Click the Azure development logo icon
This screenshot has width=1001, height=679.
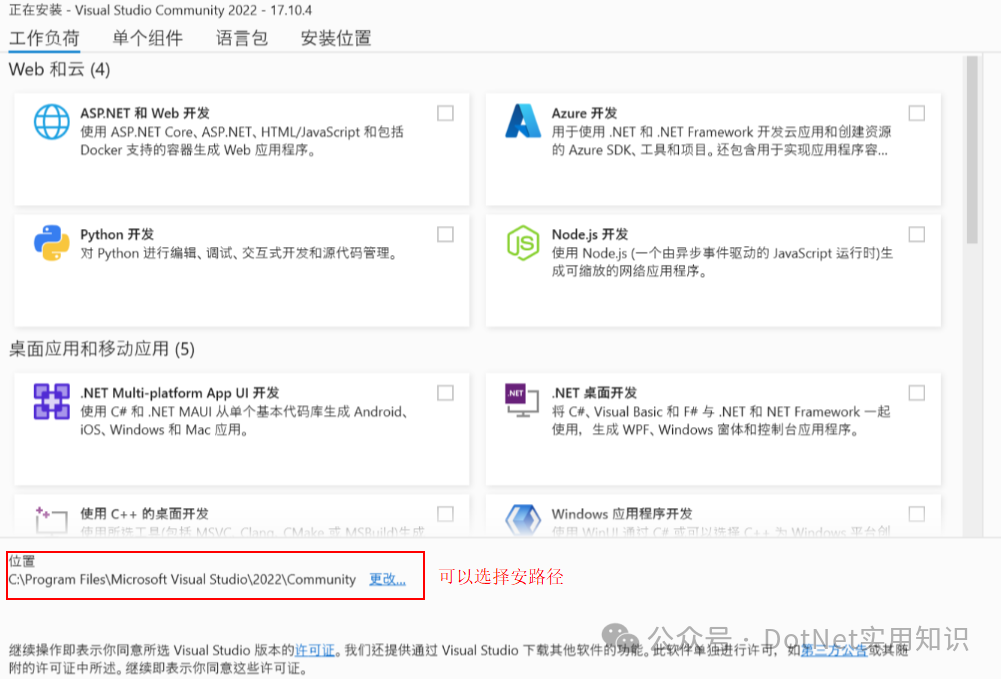click(523, 121)
